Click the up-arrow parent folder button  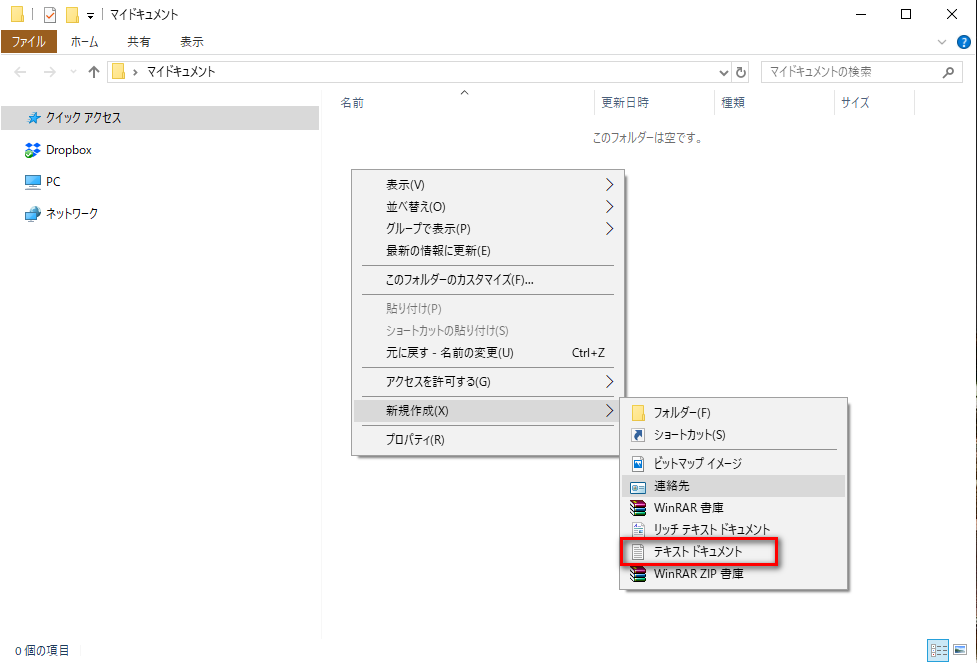point(94,72)
